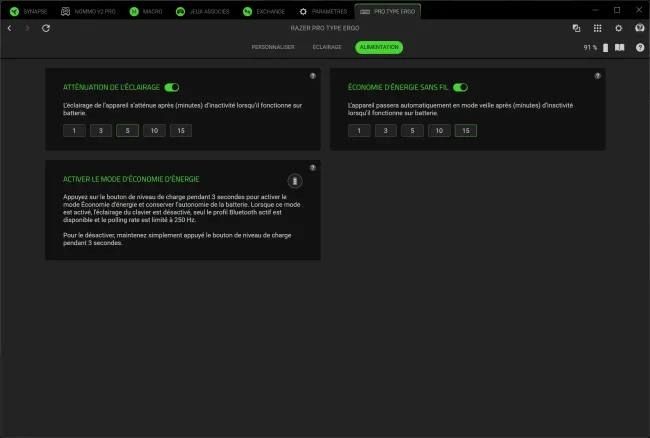The image size is (650, 438).
Task: Set wireless sleep timeout to 3 minutes
Action: coord(386,131)
